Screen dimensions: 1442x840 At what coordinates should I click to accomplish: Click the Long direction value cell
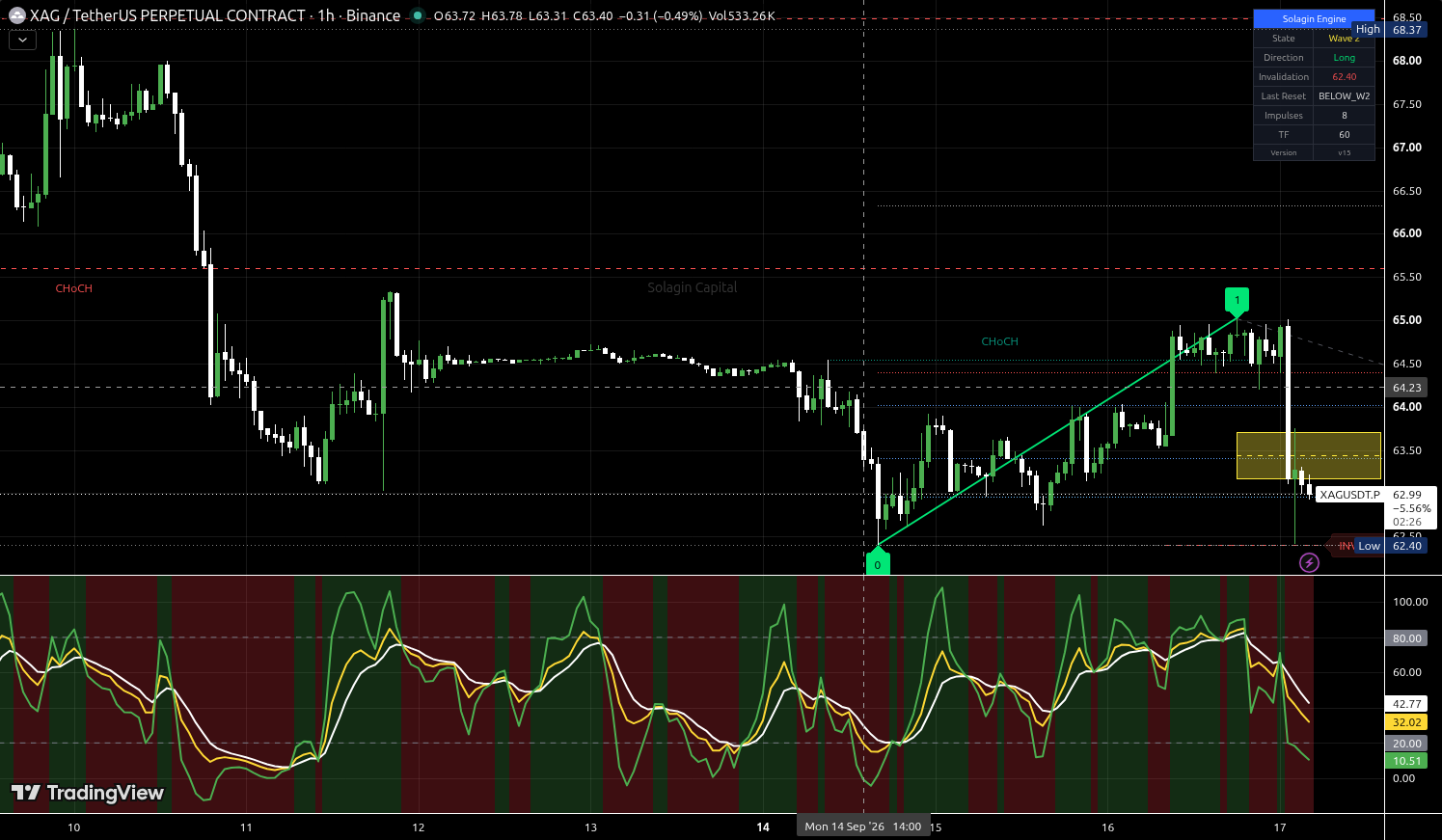point(1344,58)
